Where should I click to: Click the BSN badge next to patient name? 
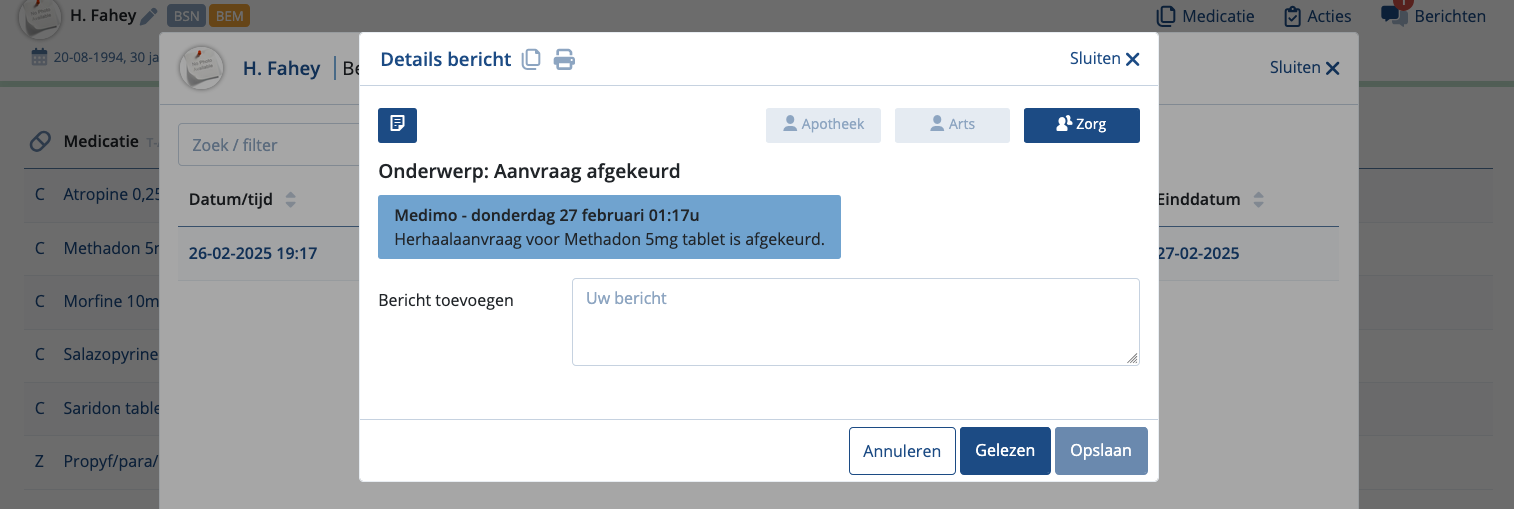pos(185,16)
